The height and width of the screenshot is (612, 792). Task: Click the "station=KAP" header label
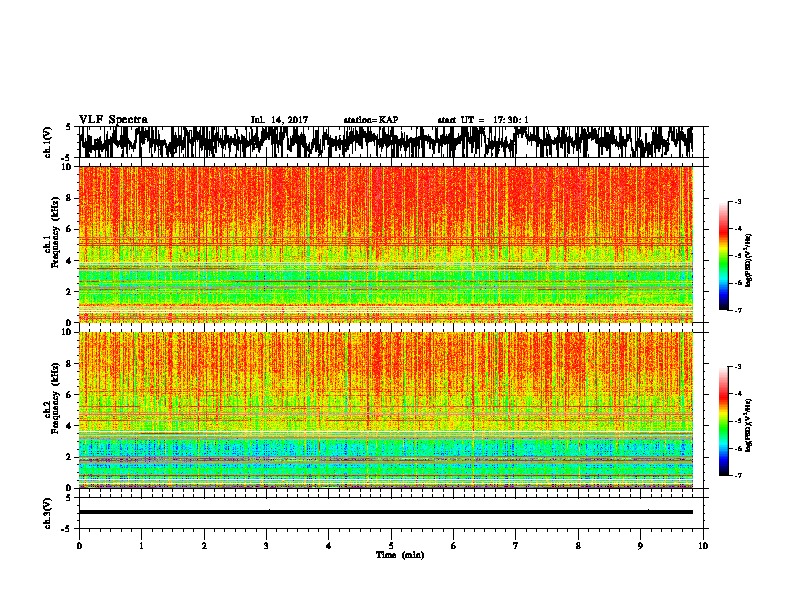[371, 120]
